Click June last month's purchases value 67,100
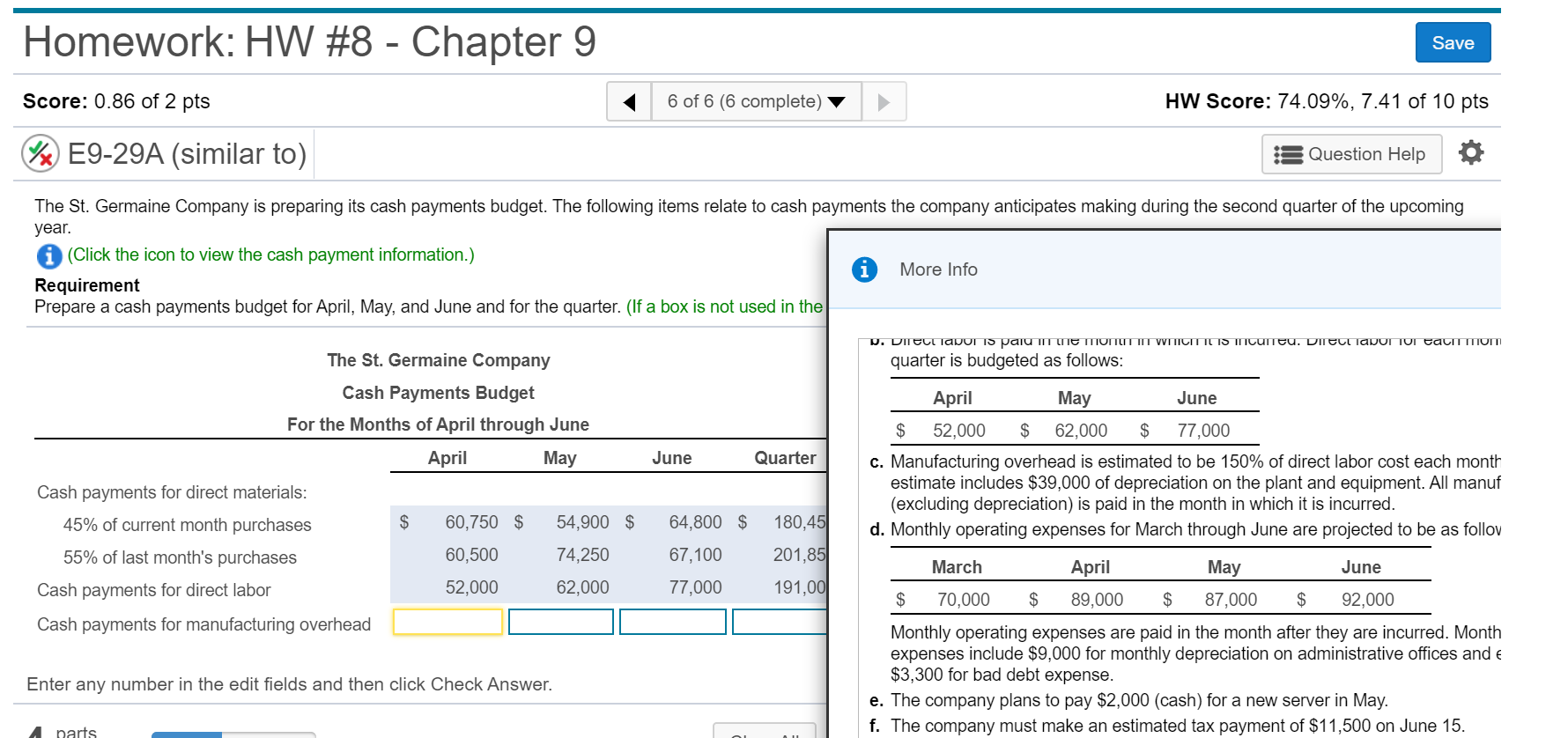The height and width of the screenshot is (738, 1568). pos(695,555)
